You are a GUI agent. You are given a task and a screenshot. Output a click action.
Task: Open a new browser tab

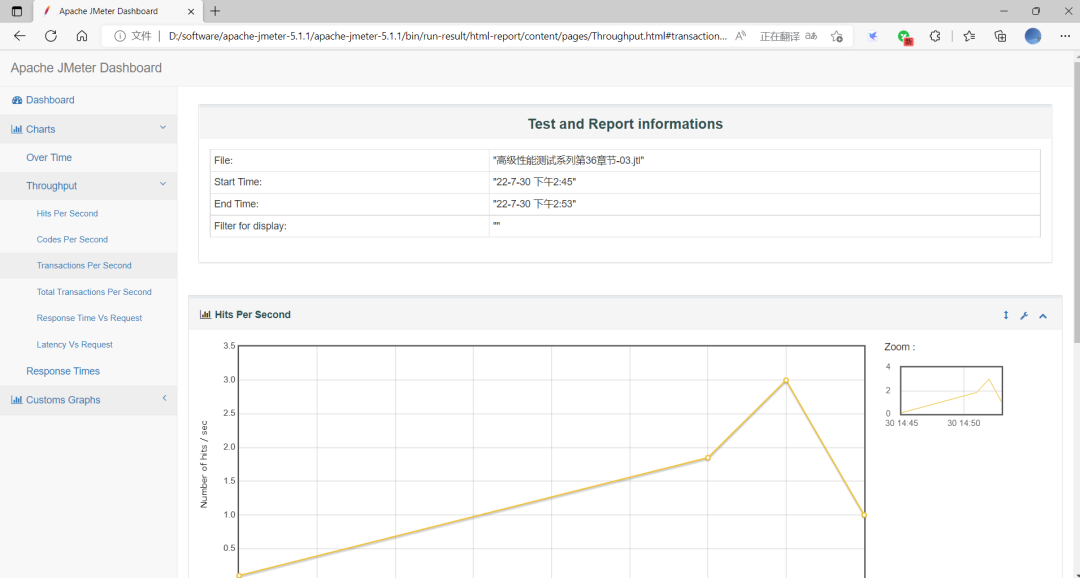tap(215, 11)
